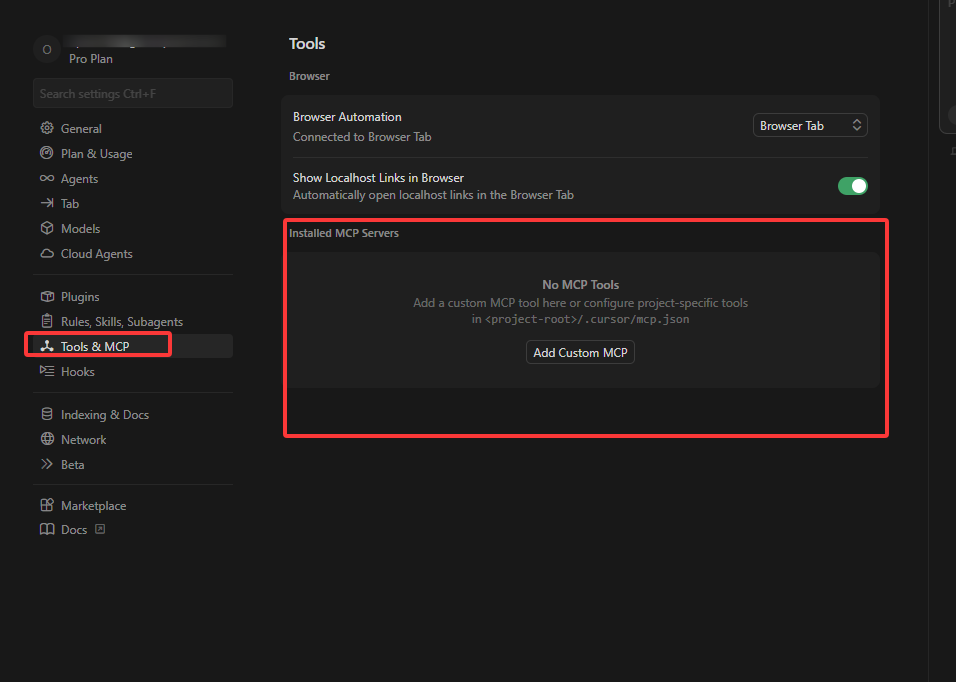956x682 pixels.
Task: Click the Installed MCP Servers heading
Action: (344, 233)
